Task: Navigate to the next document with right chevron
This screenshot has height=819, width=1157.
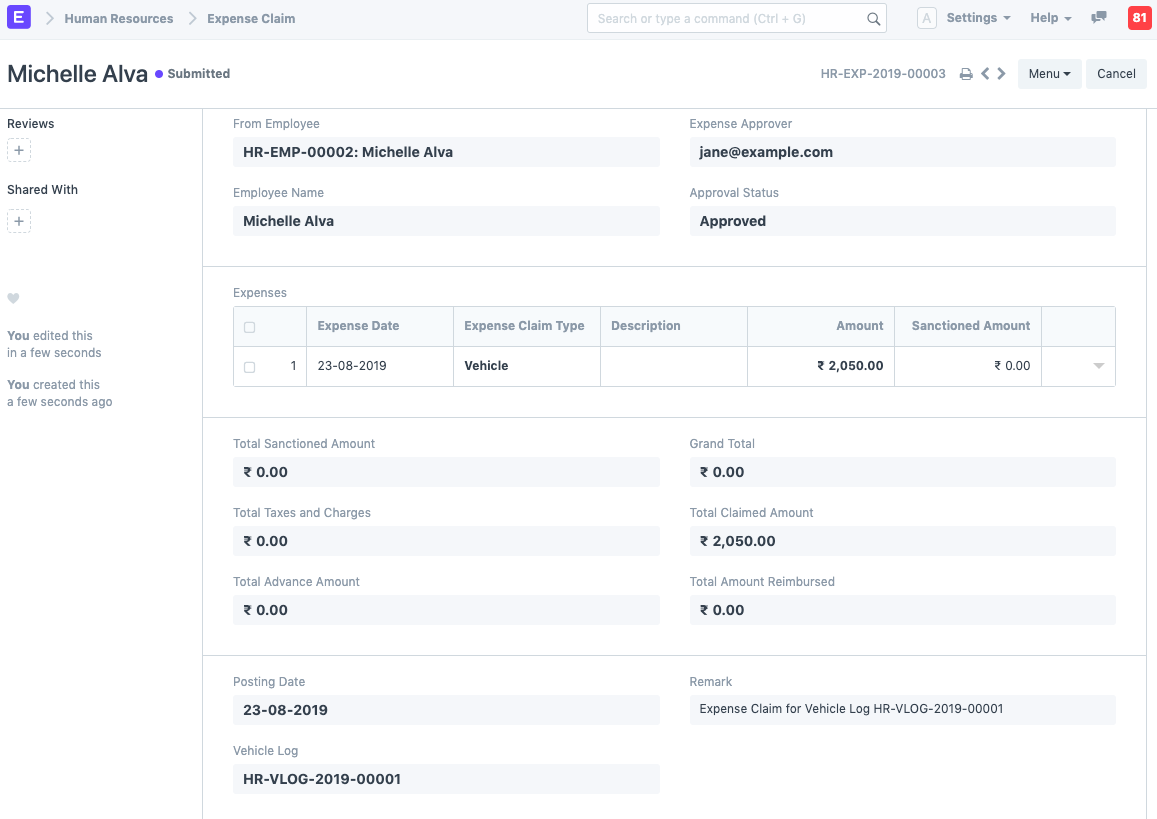Action: point(1001,73)
